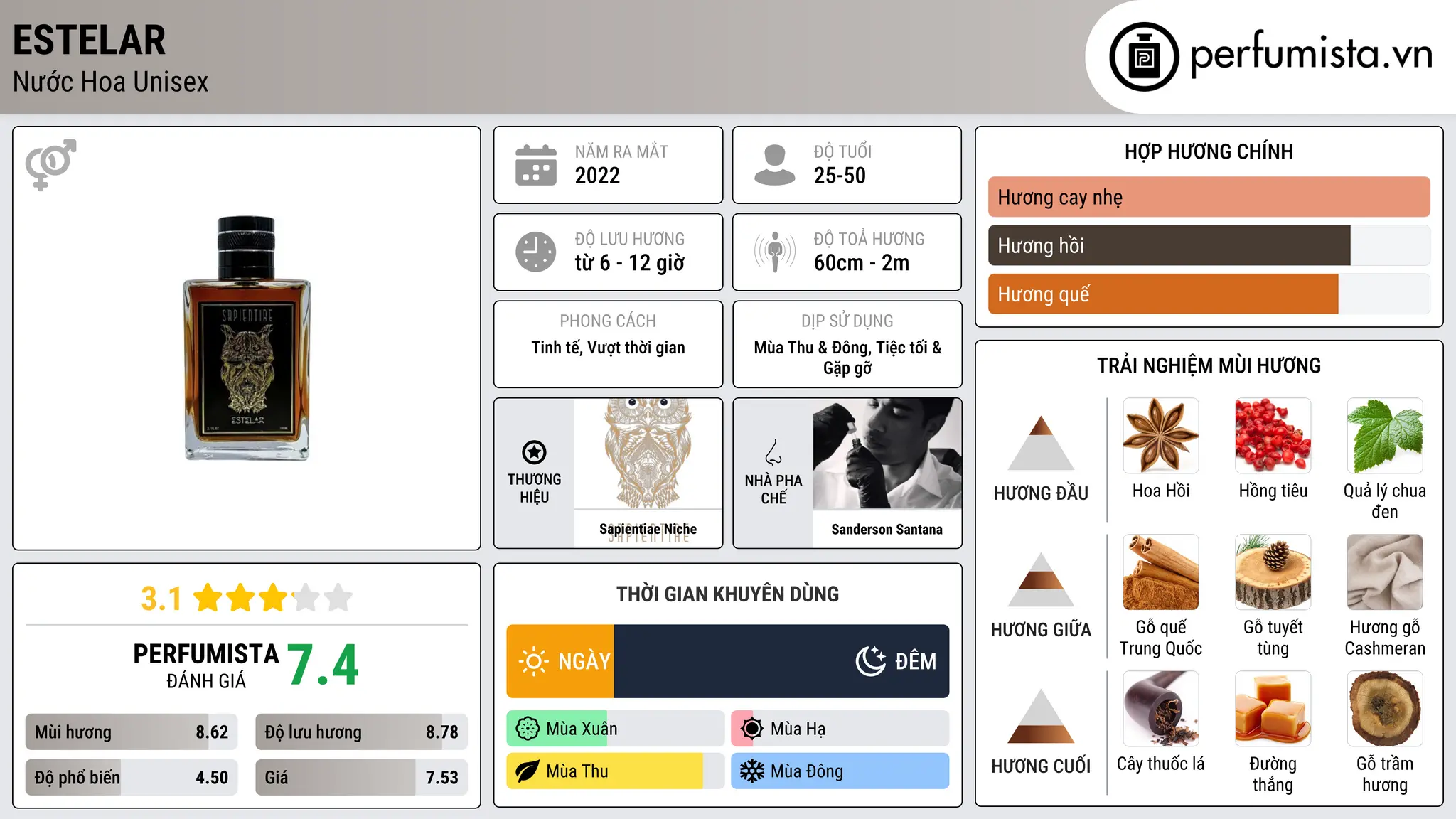The height and width of the screenshot is (819, 1456).
Task: Click the launch year value 2022
Action: pos(597,176)
